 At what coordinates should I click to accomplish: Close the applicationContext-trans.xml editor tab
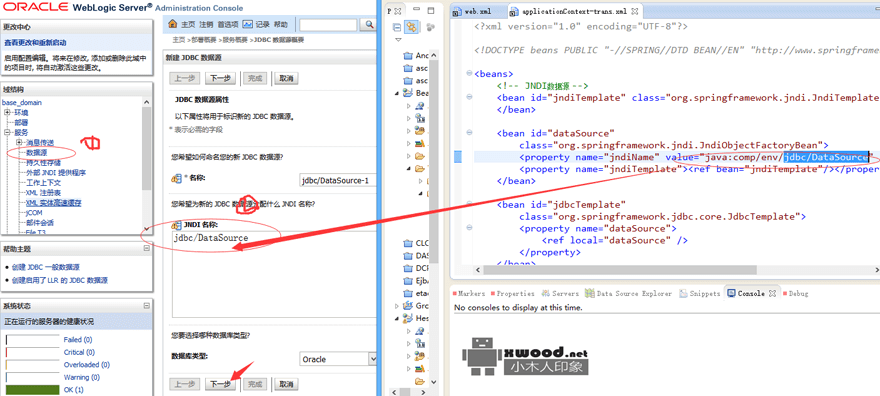(x=635, y=12)
